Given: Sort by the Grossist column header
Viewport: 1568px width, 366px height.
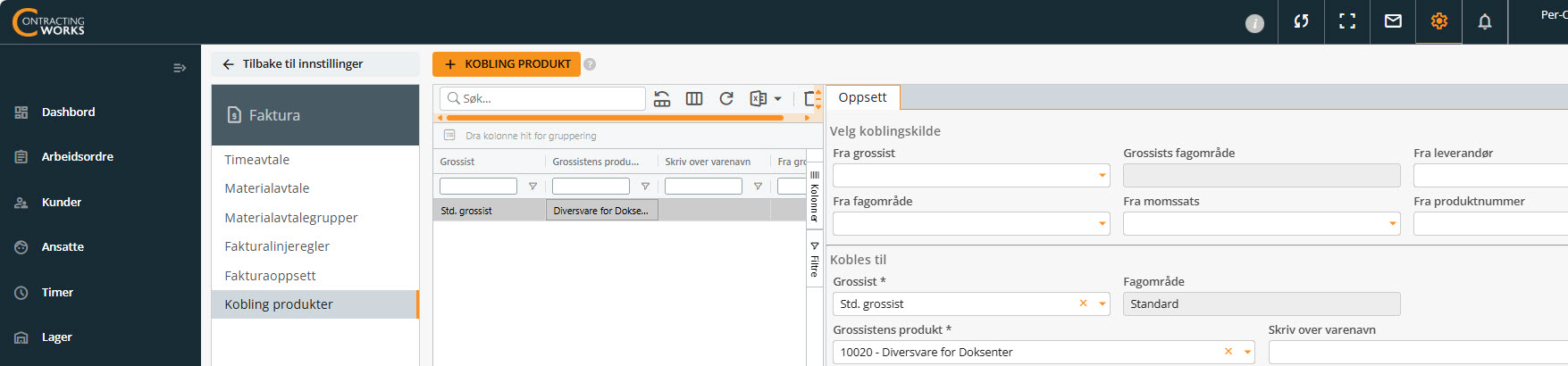Looking at the screenshot, I should [x=457, y=162].
